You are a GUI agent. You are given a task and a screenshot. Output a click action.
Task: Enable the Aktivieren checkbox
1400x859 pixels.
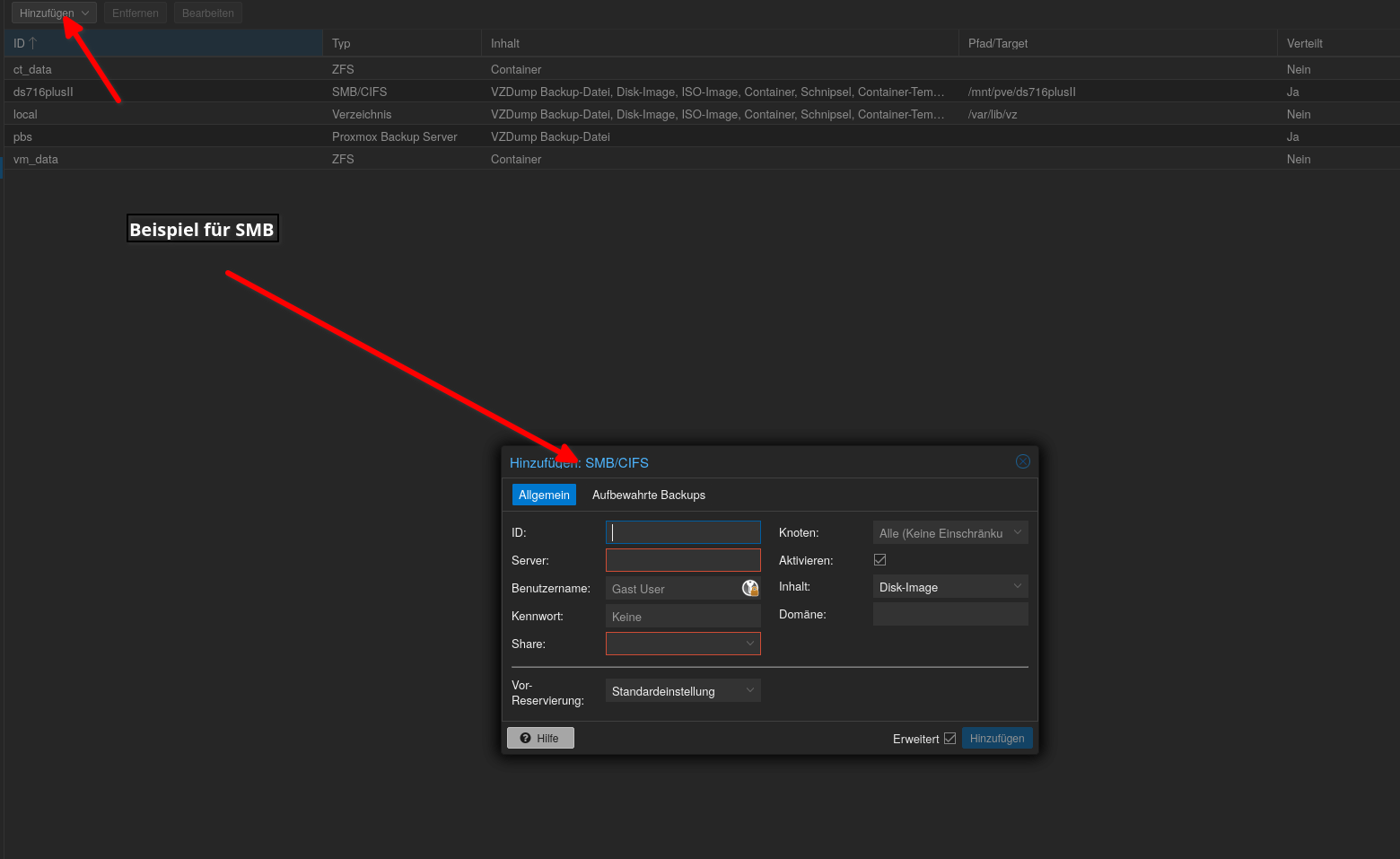tap(879, 560)
